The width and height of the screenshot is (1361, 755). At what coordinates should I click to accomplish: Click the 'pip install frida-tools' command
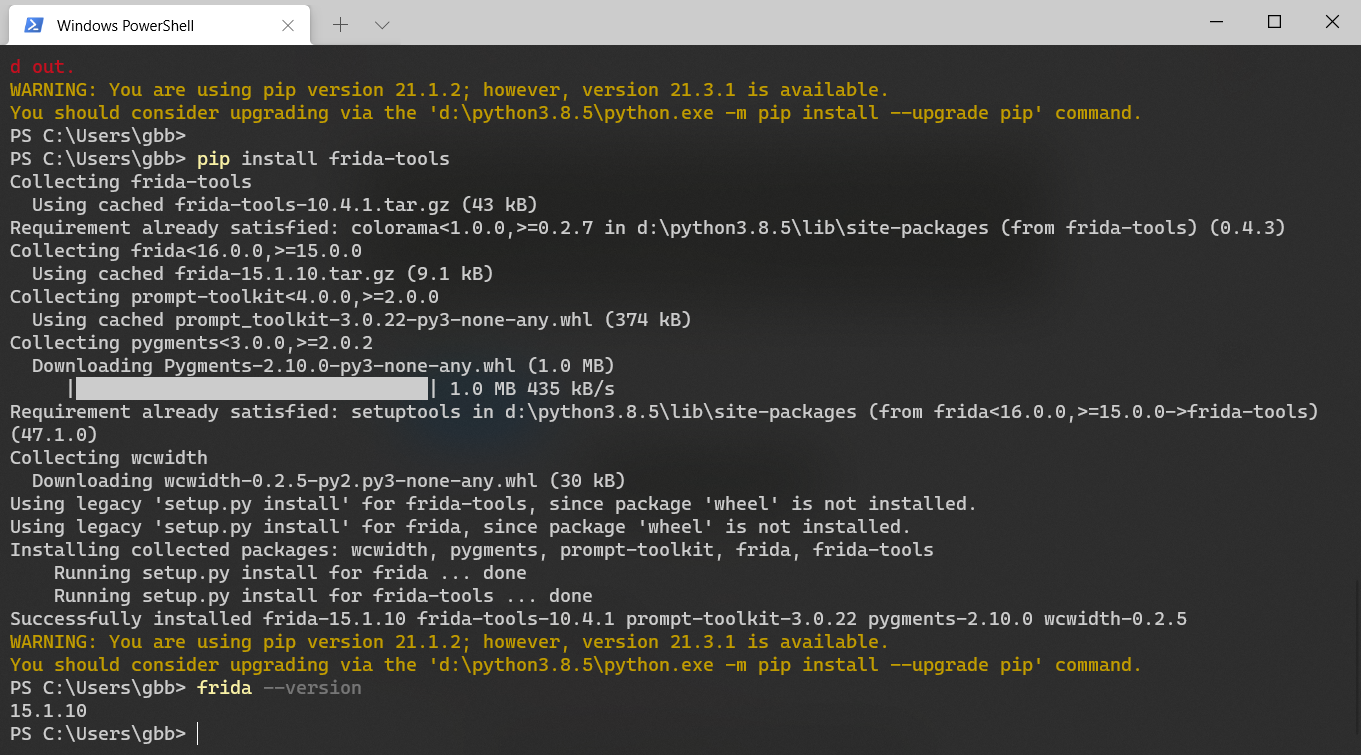pyautogui.click(x=323, y=159)
